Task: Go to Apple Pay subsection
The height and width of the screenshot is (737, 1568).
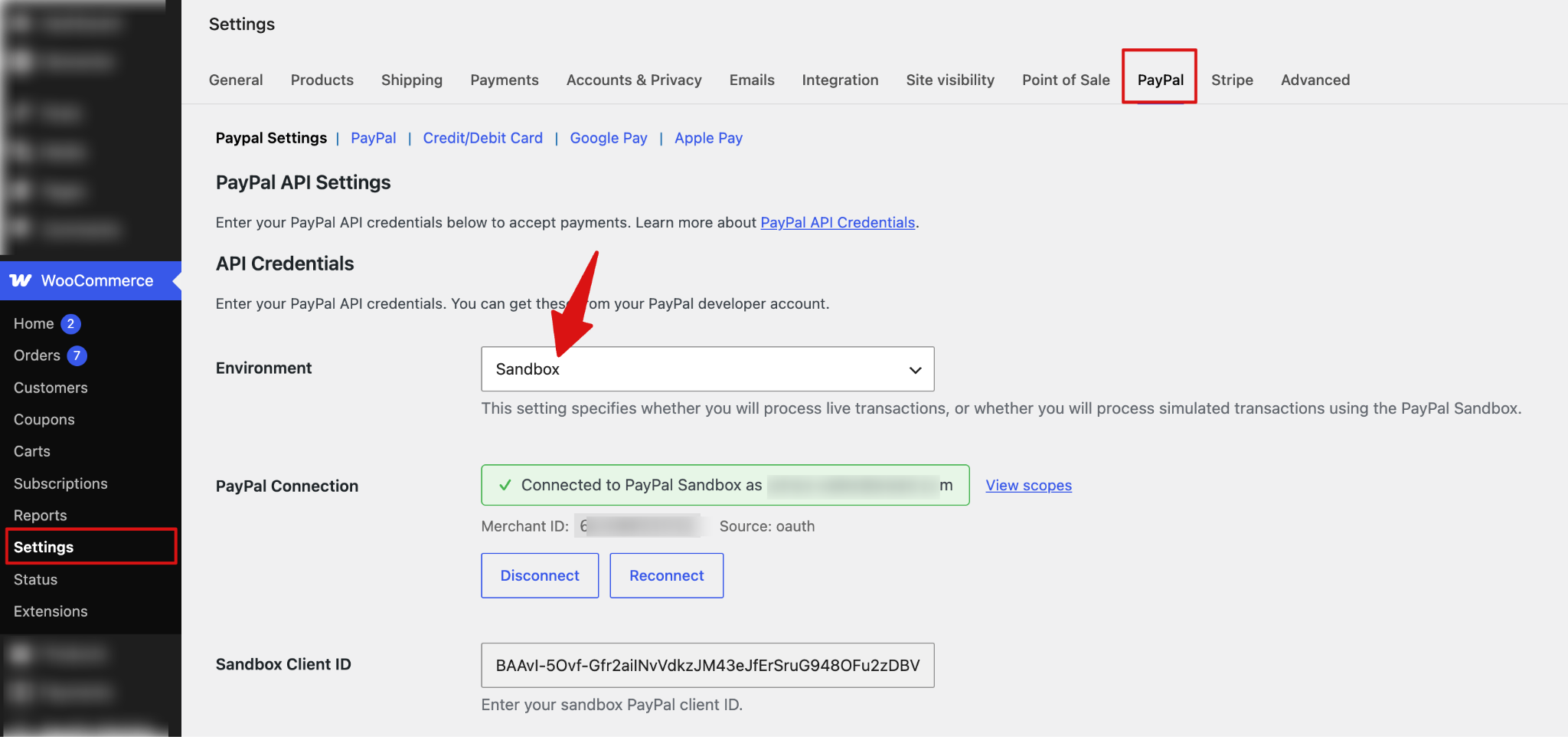Action: [x=708, y=138]
